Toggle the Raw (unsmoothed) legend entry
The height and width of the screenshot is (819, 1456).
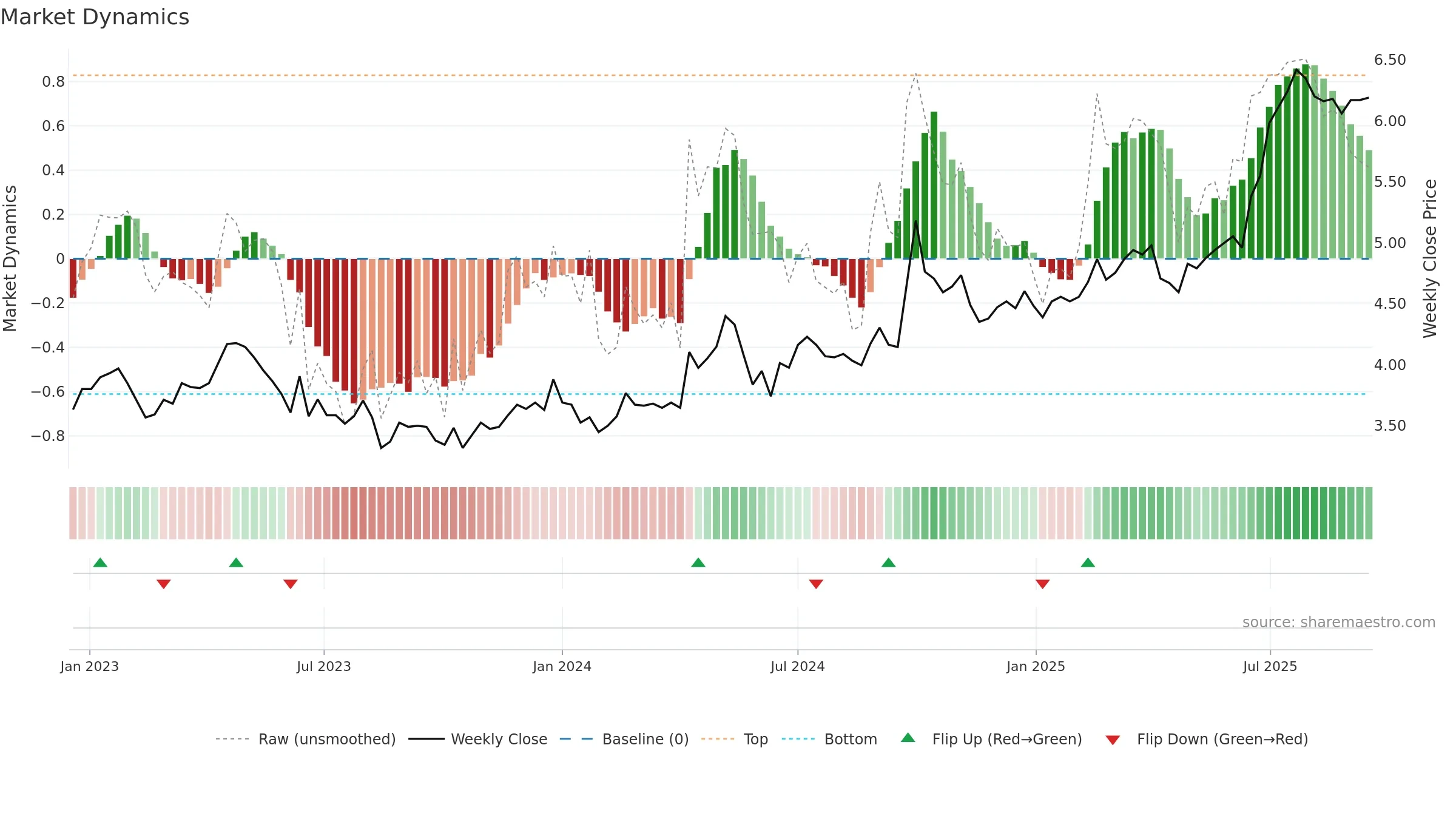pos(306,739)
